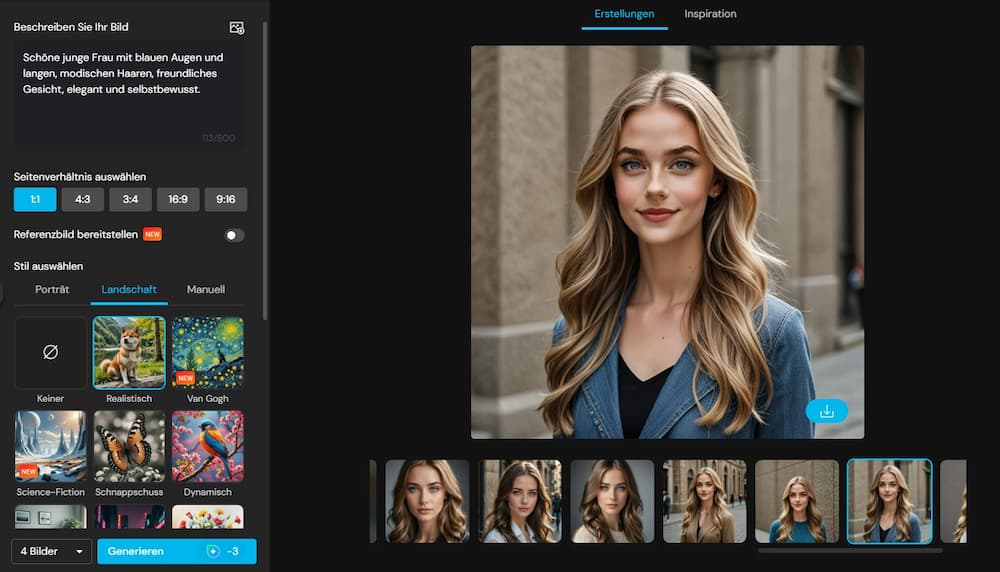The width and height of the screenshot is (1000, 572).
Task: Click the Stil auswählen heading
Action: pos(48,266)
